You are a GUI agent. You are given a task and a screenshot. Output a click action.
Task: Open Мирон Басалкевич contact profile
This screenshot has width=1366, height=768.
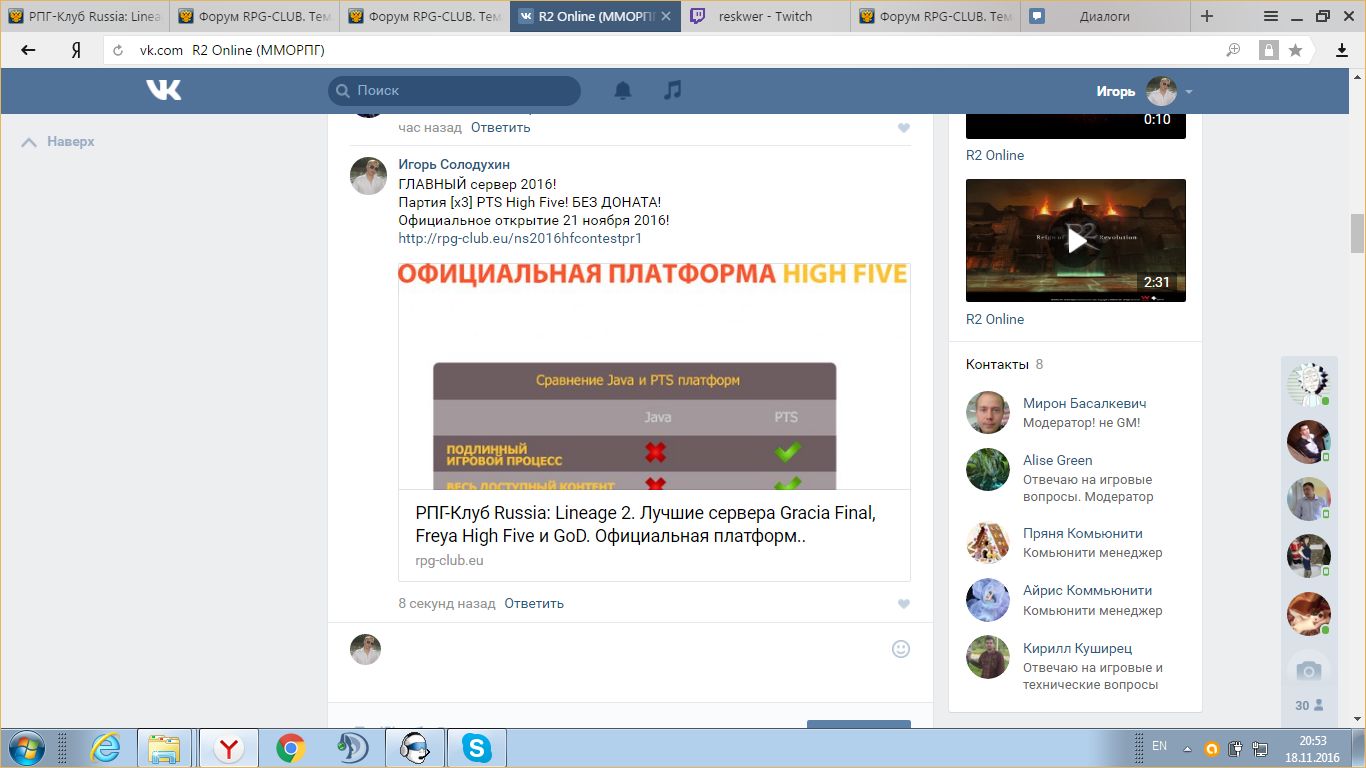(x=1084, y=404)
